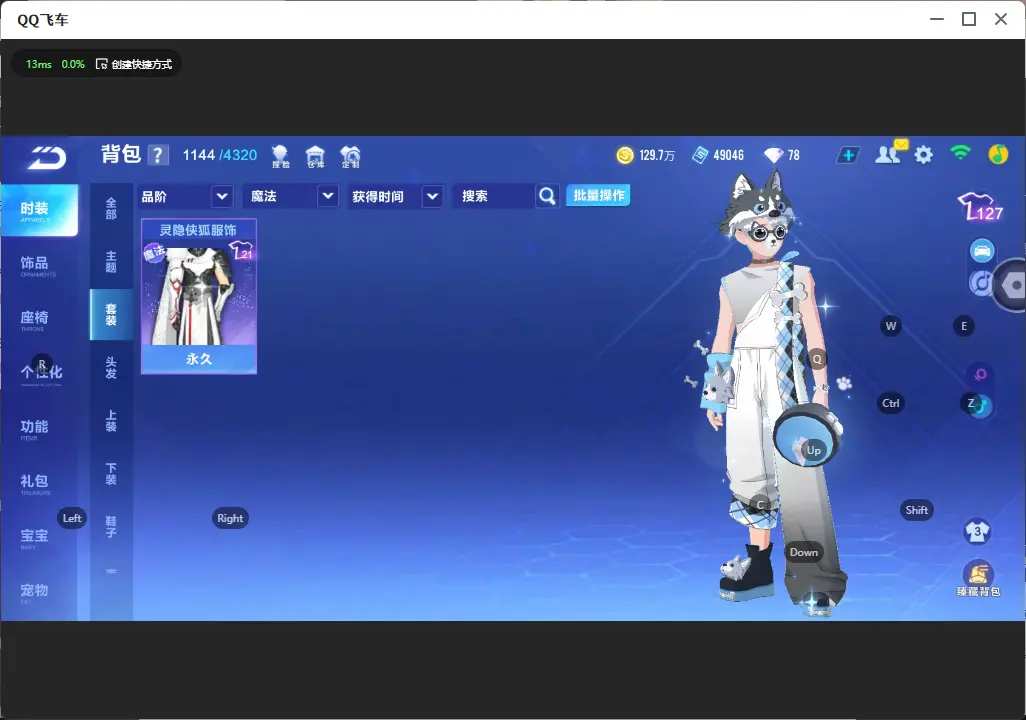Open the 仓库 warehouse icon
The height and width of the screenshot is (720, 1026).
point(315,156)
